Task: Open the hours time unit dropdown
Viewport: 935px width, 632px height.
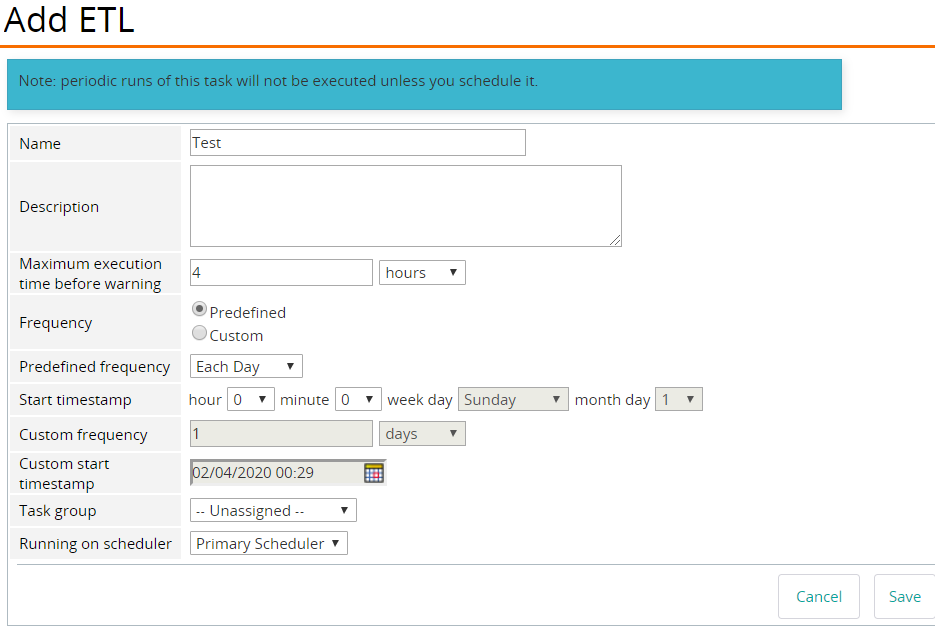Action: 422,272
